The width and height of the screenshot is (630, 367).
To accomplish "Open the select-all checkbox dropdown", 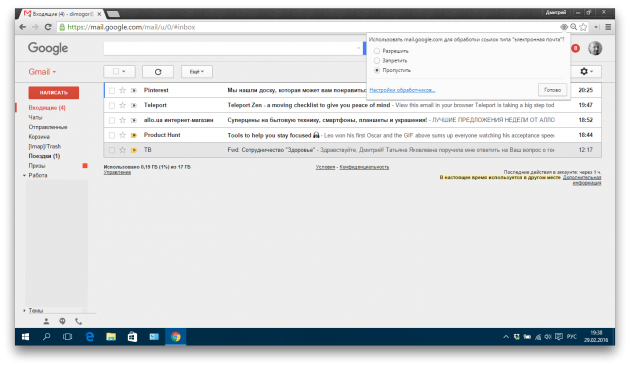I will click(x=119, y=72).
